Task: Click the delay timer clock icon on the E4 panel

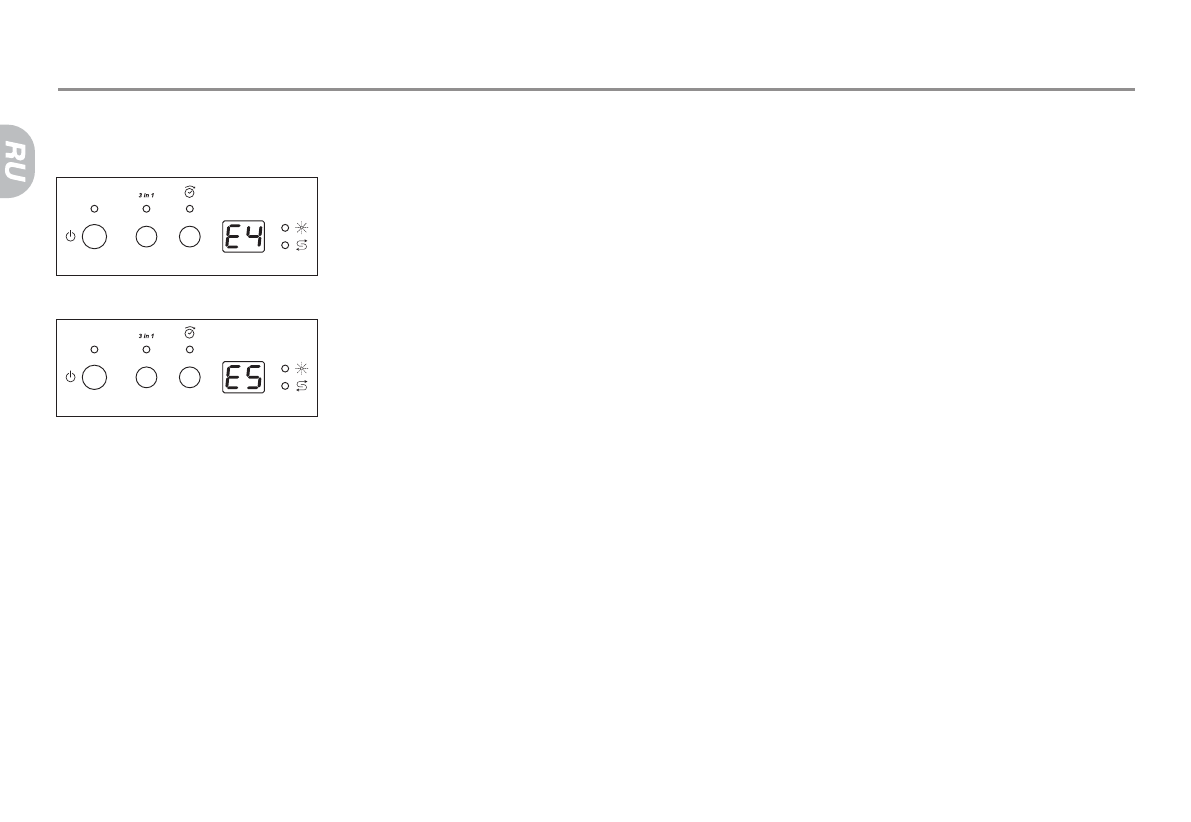Action: [x=190, y=191]
